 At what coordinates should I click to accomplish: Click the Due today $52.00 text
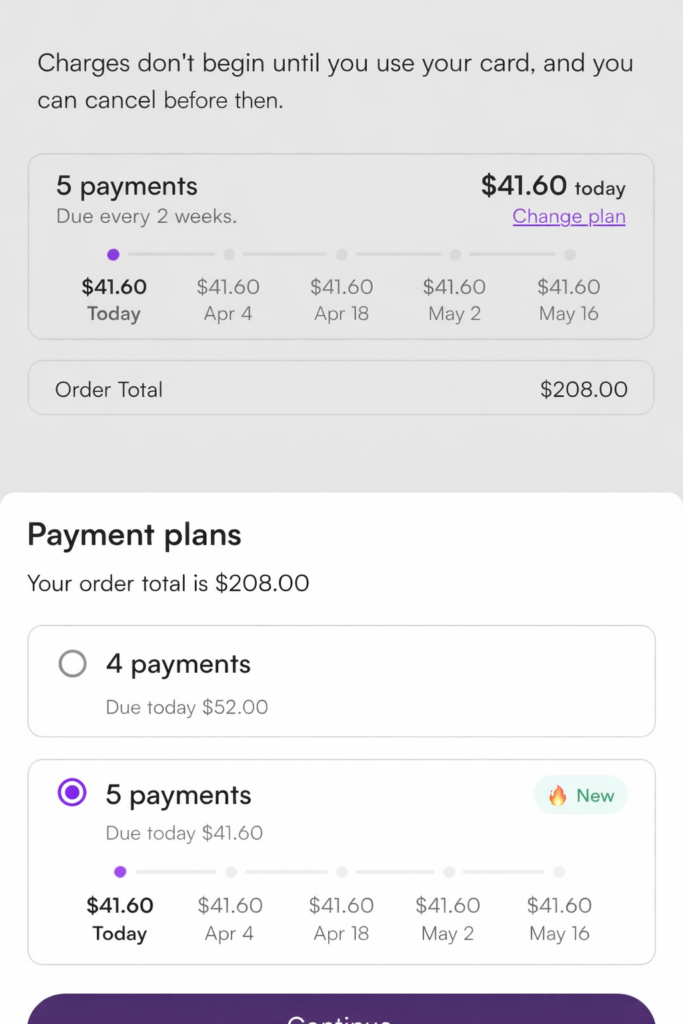click(187, 707)
